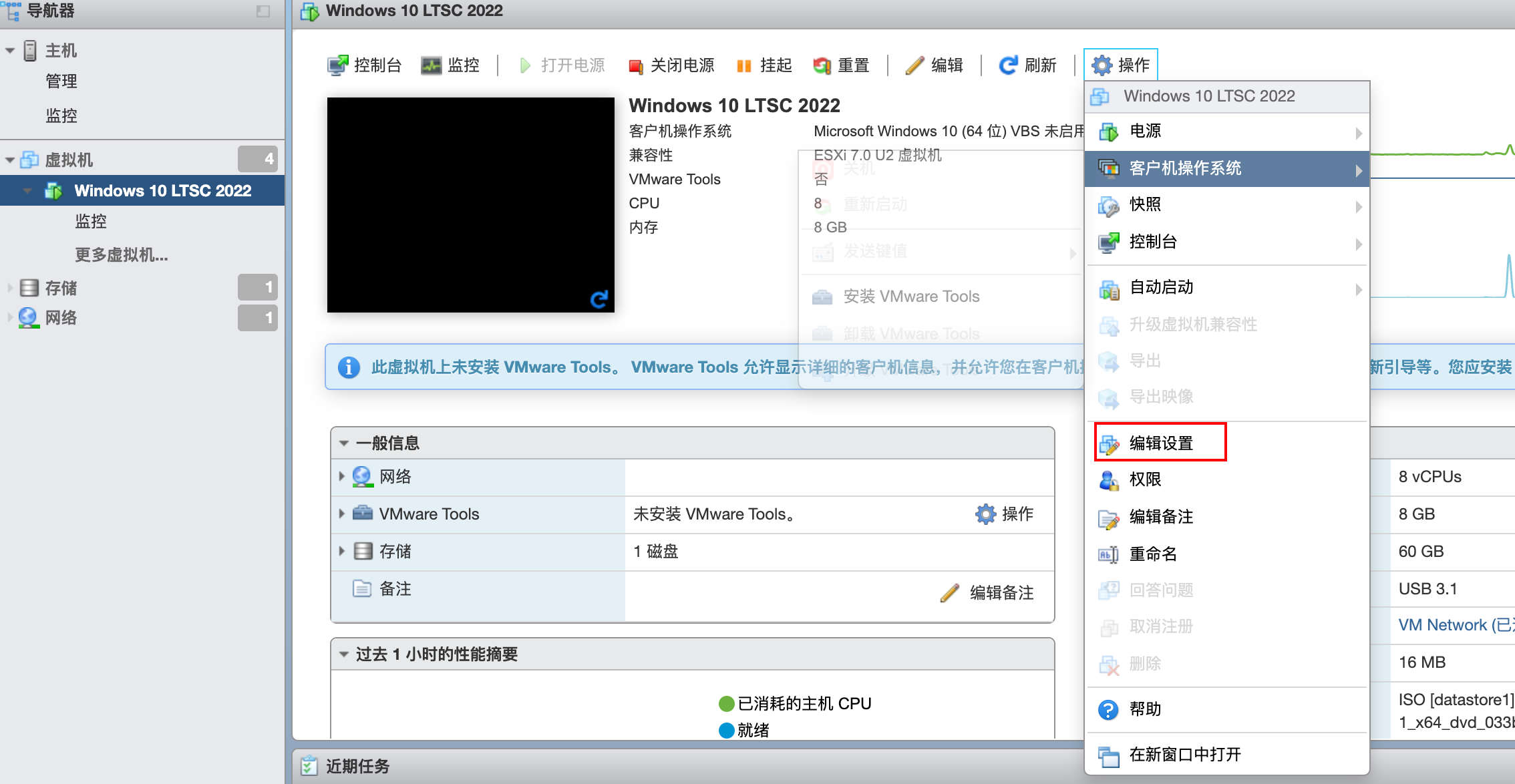1515x784 pixels.
Task: Click the blue 就绪 legend marker
Action: coord(727,731)
